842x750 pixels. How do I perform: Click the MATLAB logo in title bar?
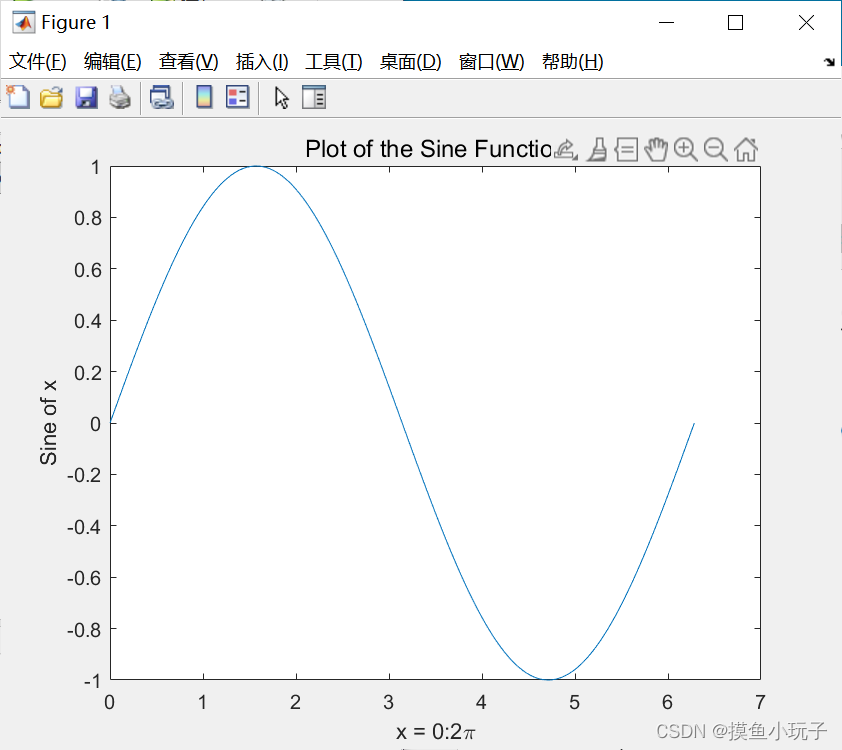pos(24,23)
